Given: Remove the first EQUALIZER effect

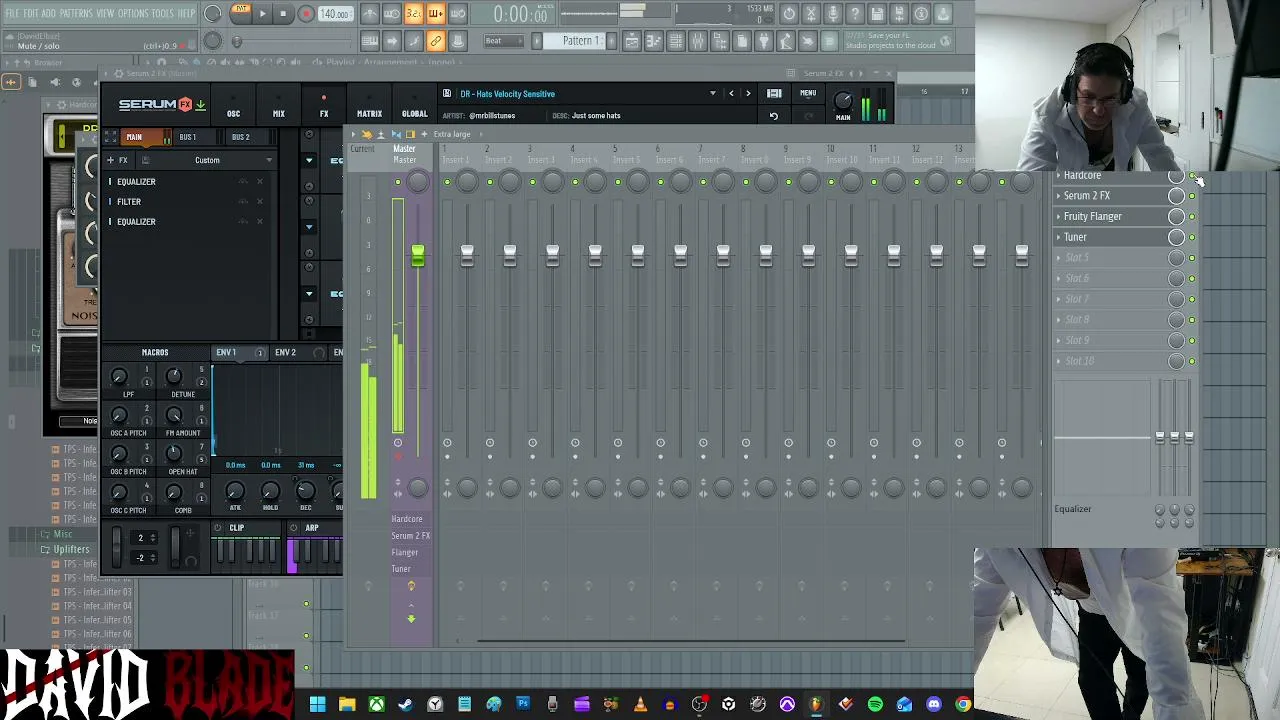Looking at the screenshot, I should click(x=260, y=182).
